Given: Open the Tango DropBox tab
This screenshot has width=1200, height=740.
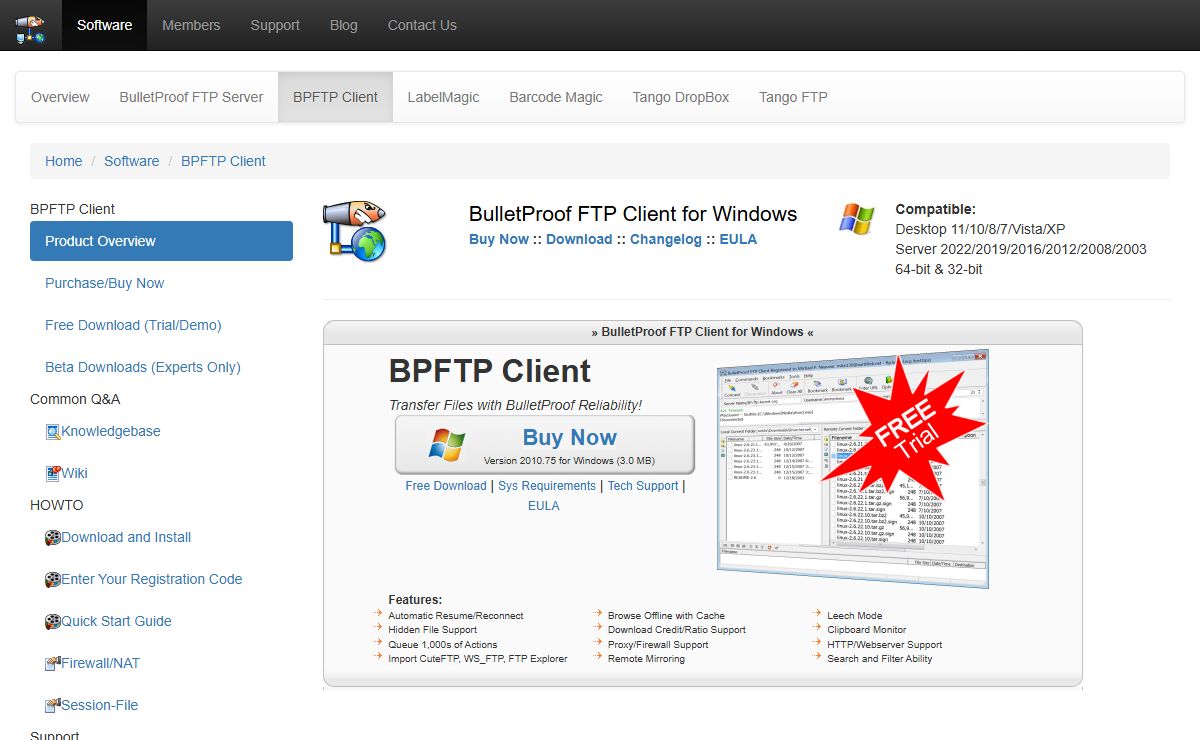Looking at the screenshot, I should 681,97.
